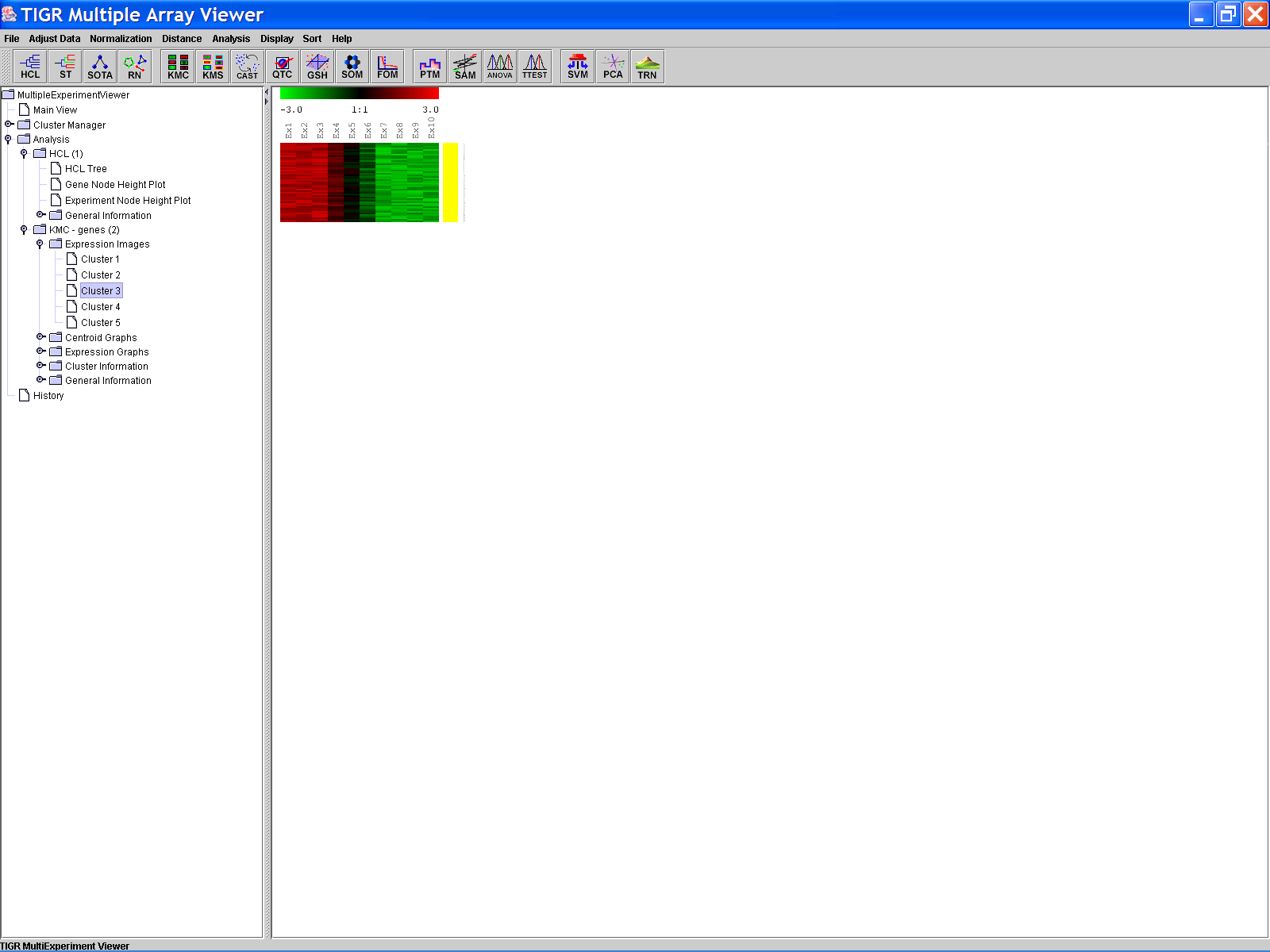
Task: Open the SVM toolbar tool
Action: pyautogui.click(x=578, y=67)
